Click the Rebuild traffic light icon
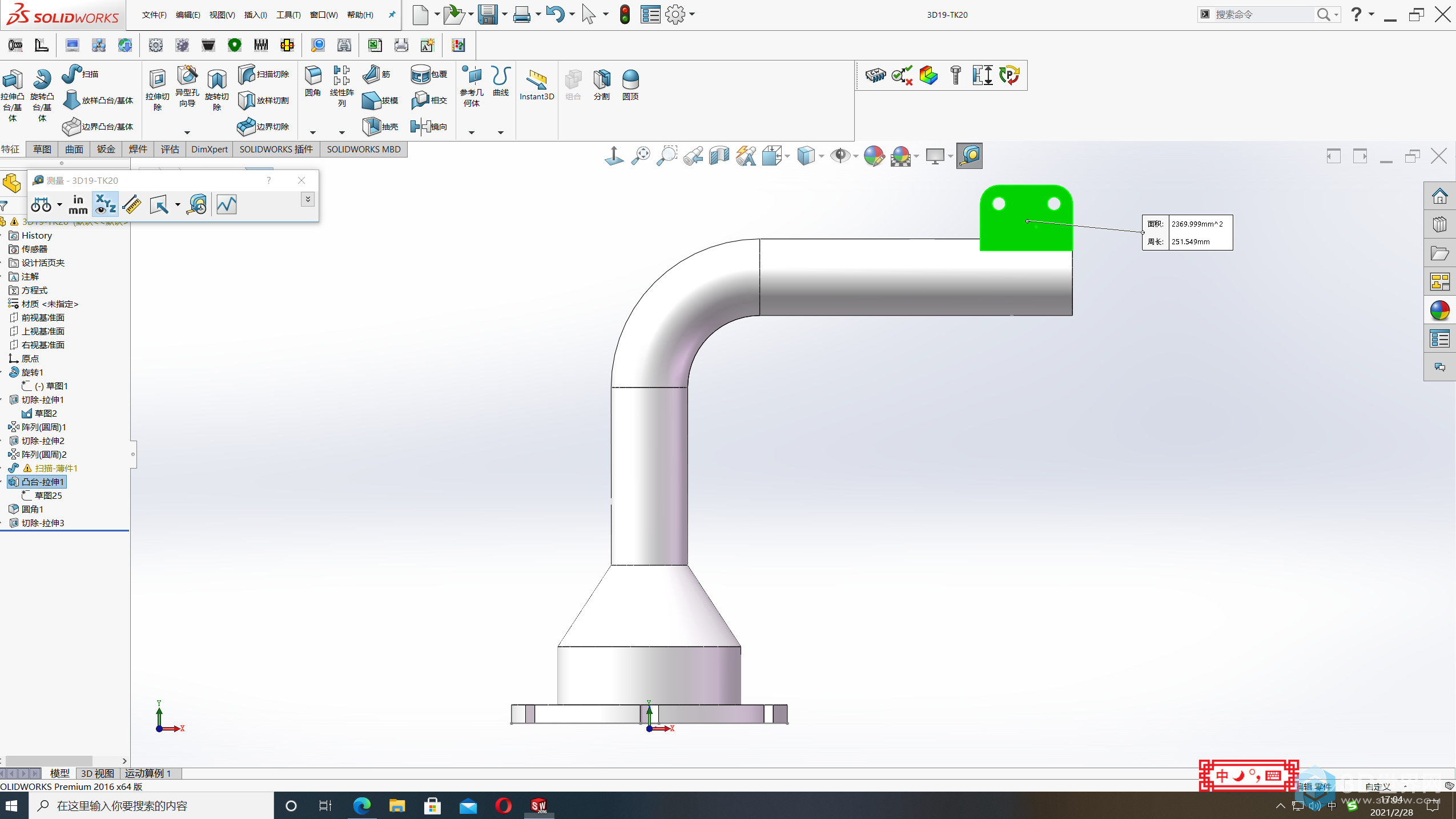Screen dimensions: 1456x819 click(625, 14)
